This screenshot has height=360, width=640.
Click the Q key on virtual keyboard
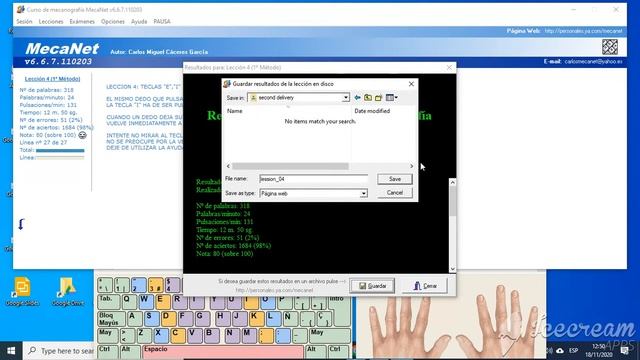tap(129, 302)
